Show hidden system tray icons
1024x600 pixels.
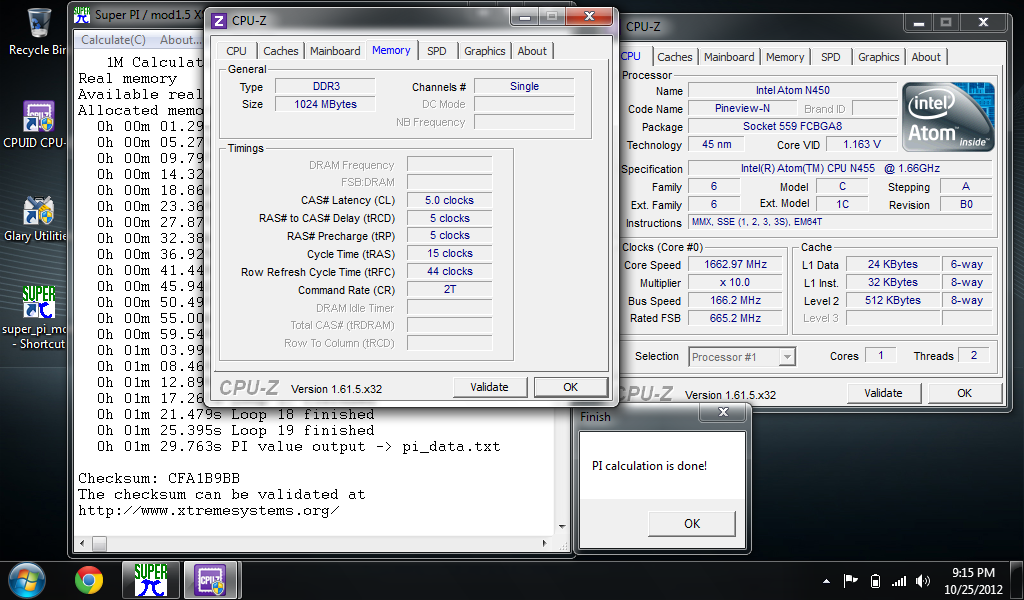[x=827, y=580]
